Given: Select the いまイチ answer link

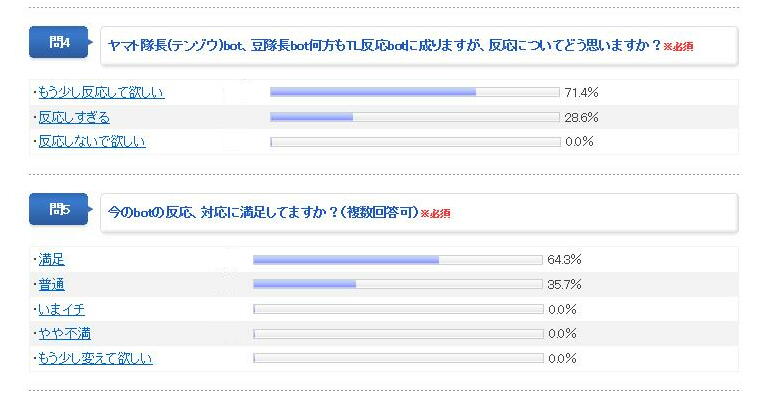Looking at the screenshot, I should tap(64, 308).
